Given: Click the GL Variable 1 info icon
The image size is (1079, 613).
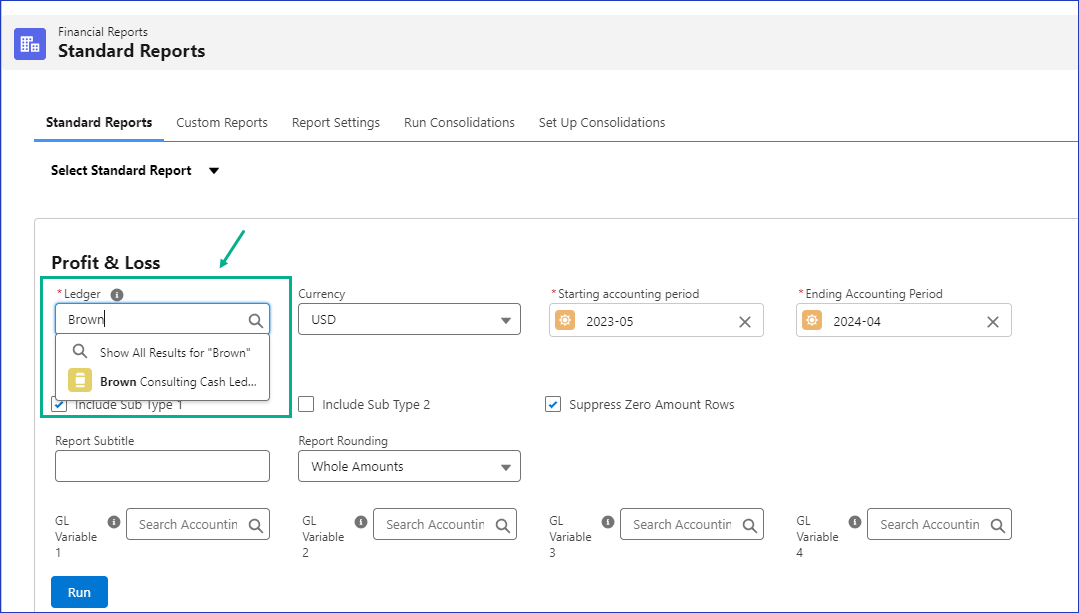Looking at the screenshot, I should point(114,522).
